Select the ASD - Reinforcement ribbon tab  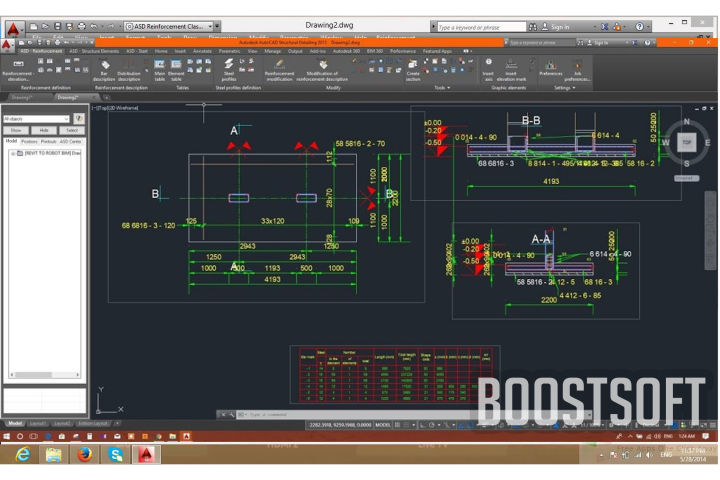tap(41, 51)
